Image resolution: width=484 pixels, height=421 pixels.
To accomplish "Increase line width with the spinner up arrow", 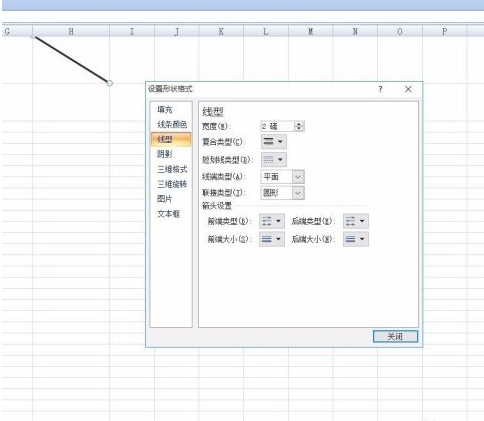I will pyautogui.click(x=299, y=124).
